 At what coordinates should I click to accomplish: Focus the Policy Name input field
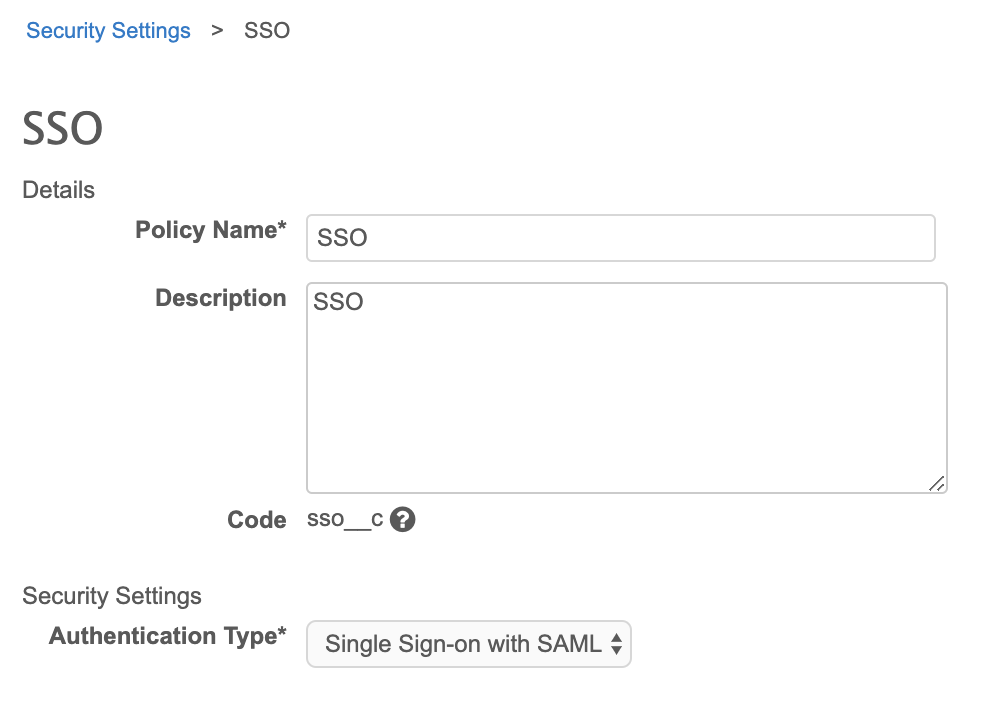(x=620, y=238)
